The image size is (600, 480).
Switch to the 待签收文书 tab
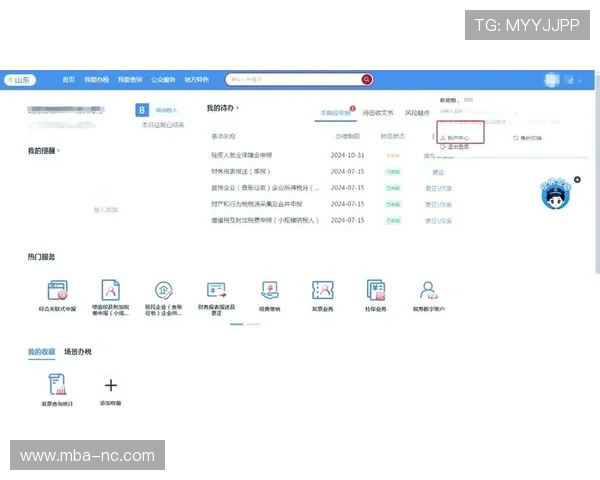click(x=378, y=113)
